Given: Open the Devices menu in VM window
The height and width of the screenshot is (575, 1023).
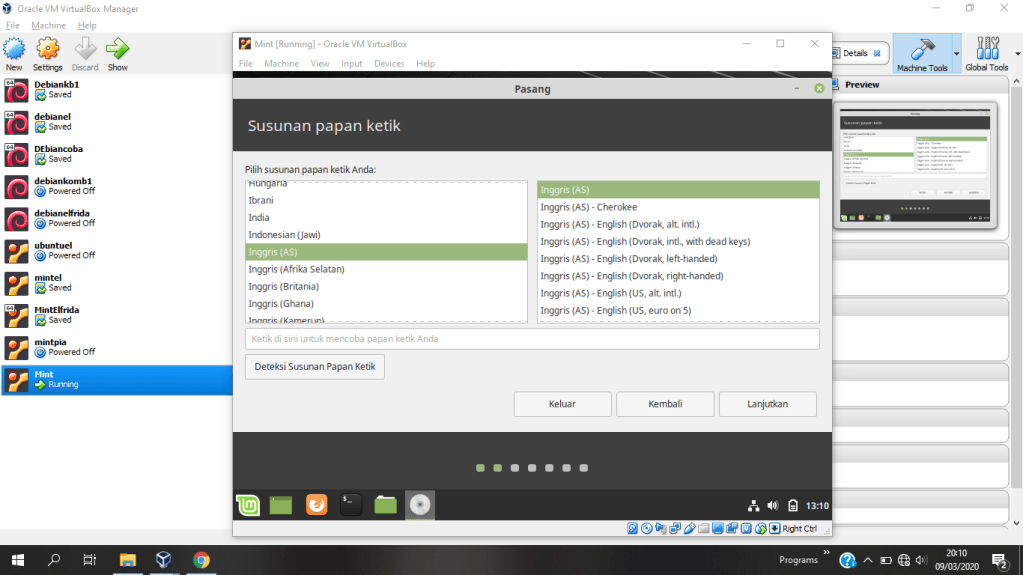Looking at the screenshot, I should pos(389,63).
